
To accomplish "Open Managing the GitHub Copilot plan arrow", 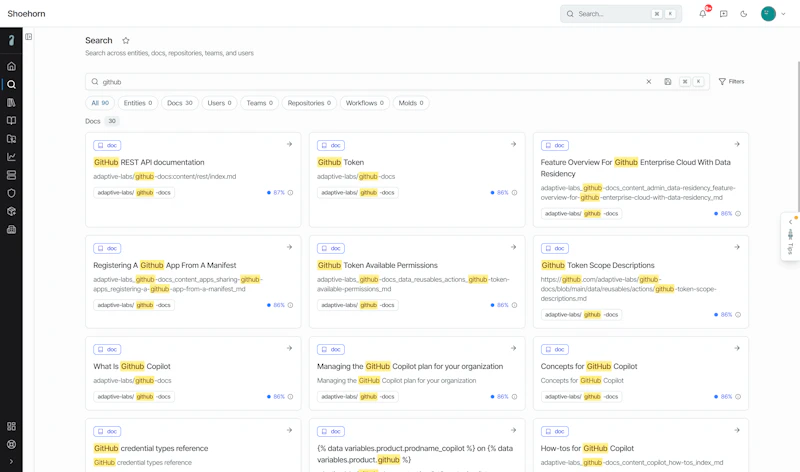I will pyautogui.click(x=513, y=349).
